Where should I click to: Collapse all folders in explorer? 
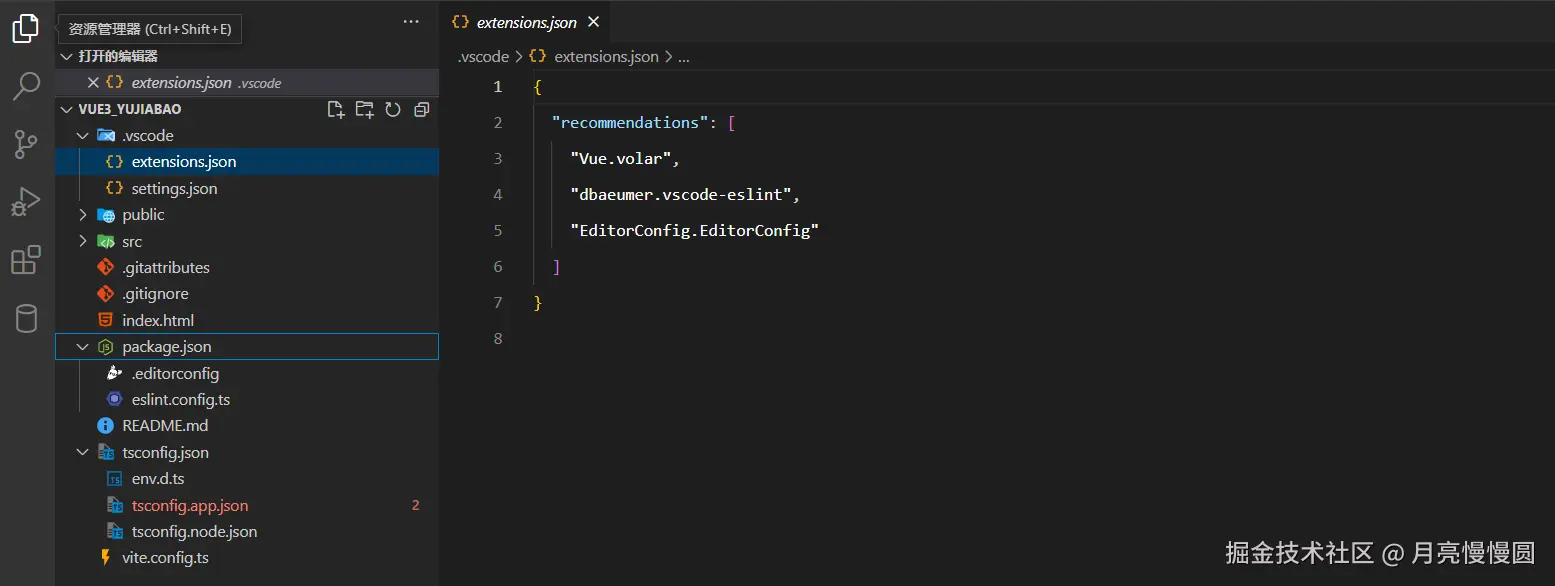[422, 110]
